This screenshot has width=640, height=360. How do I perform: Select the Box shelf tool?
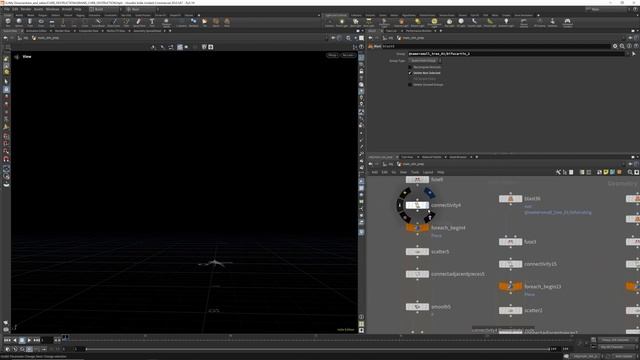pyautogui.click(x=8, y=22)
